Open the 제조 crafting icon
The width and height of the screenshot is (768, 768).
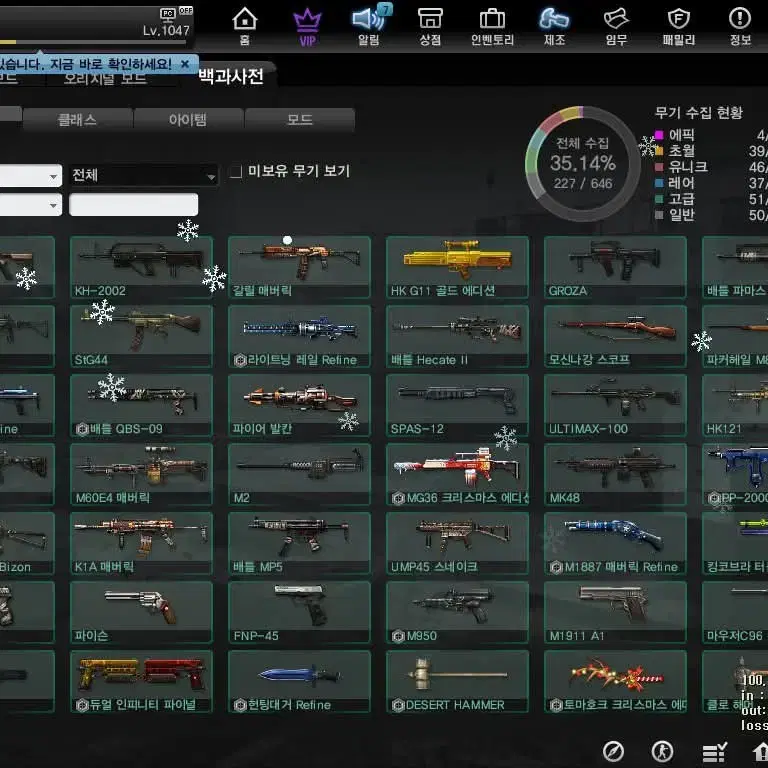pos(554,27)
